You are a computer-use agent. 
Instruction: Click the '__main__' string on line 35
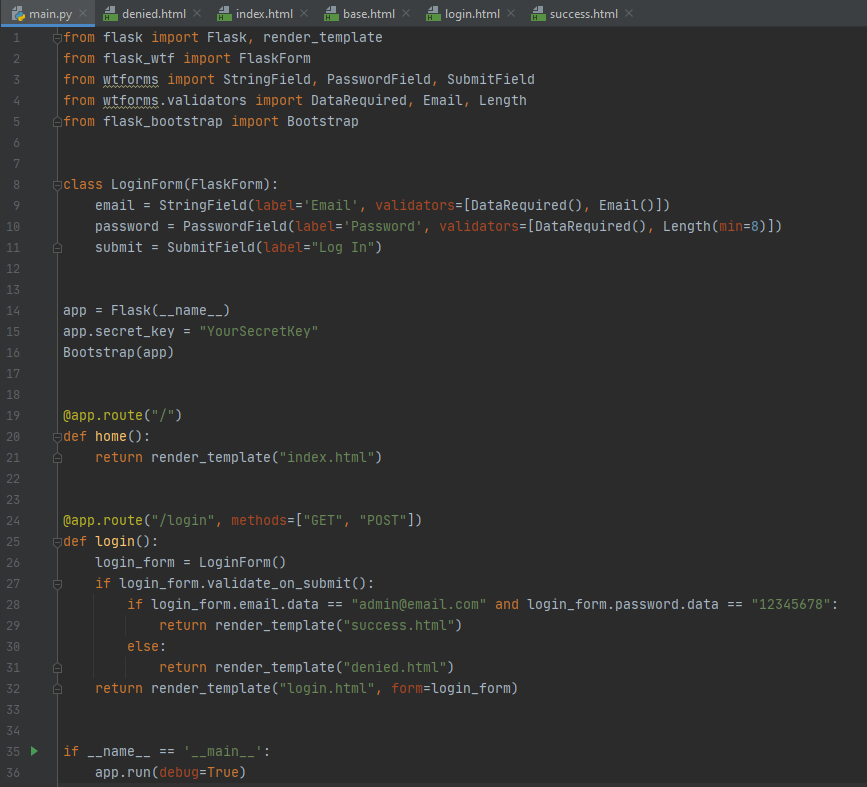223,752
